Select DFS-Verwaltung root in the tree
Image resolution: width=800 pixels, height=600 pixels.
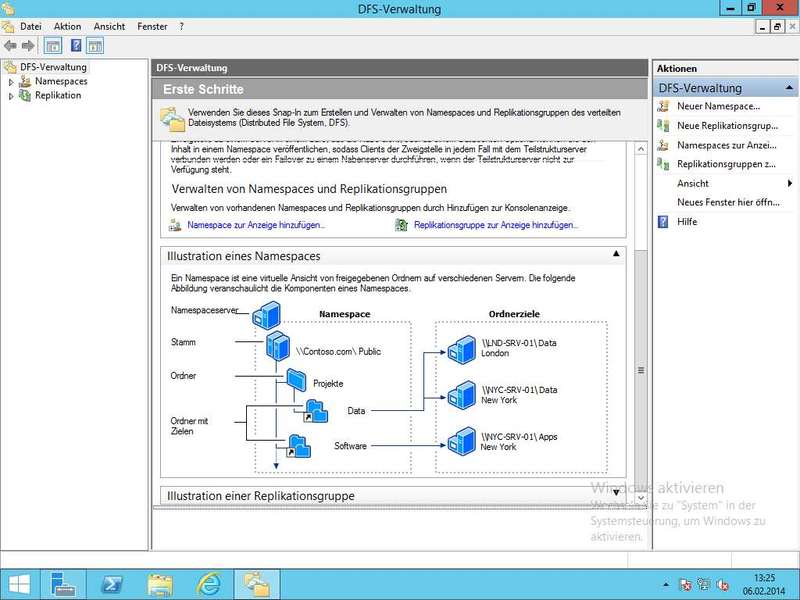pos(54,67)
